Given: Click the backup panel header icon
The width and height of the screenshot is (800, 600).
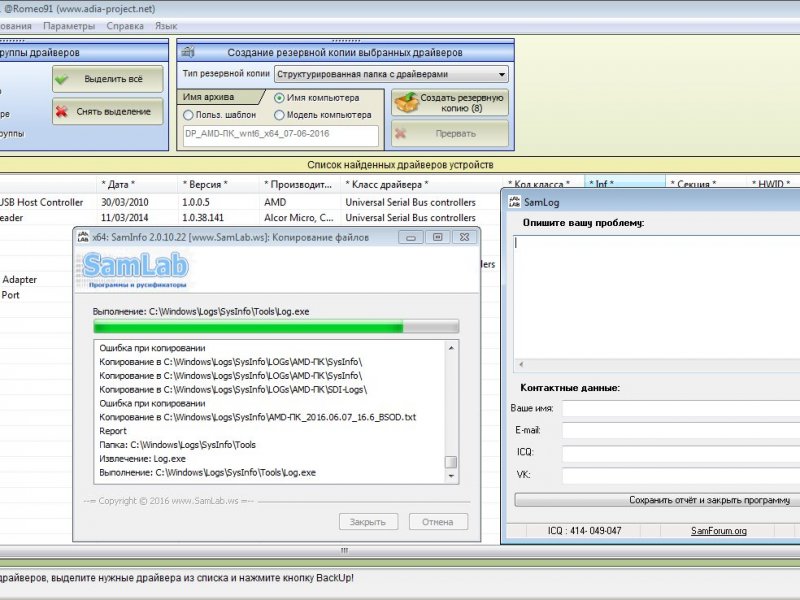Looking at the screenshot, I should pos(188,52).
